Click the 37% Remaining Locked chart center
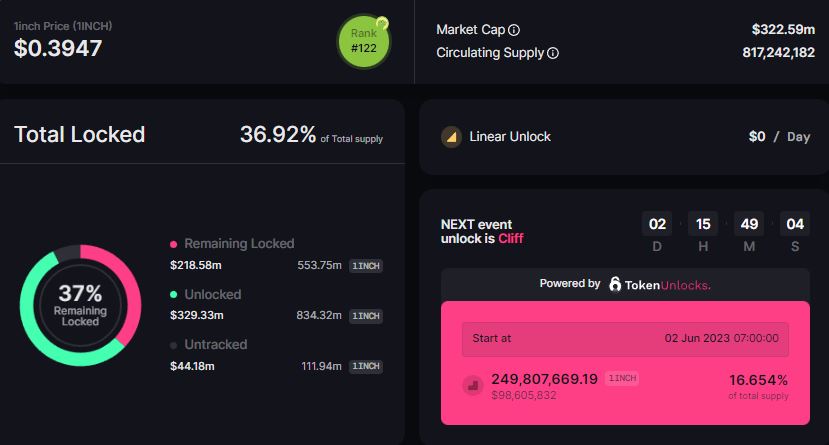Screen dimensions: 829x445 point(80,304)
